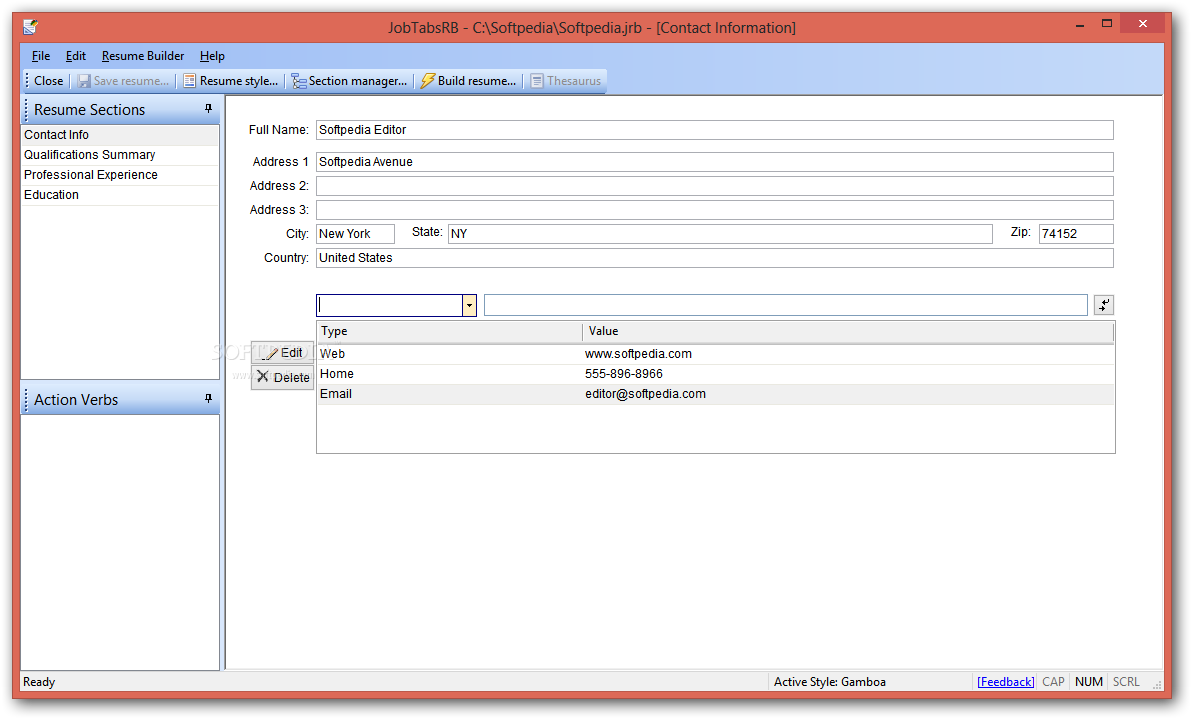This screenshot has width=1192, height=719.
Task: Click the Build resume lightning icon
Action: click(428, 81)
